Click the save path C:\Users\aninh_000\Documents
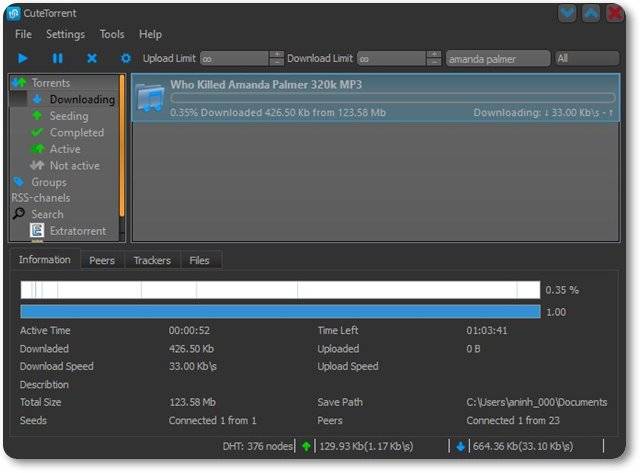Viewport: 640px width, 473px height. click(x=537, y=402)
